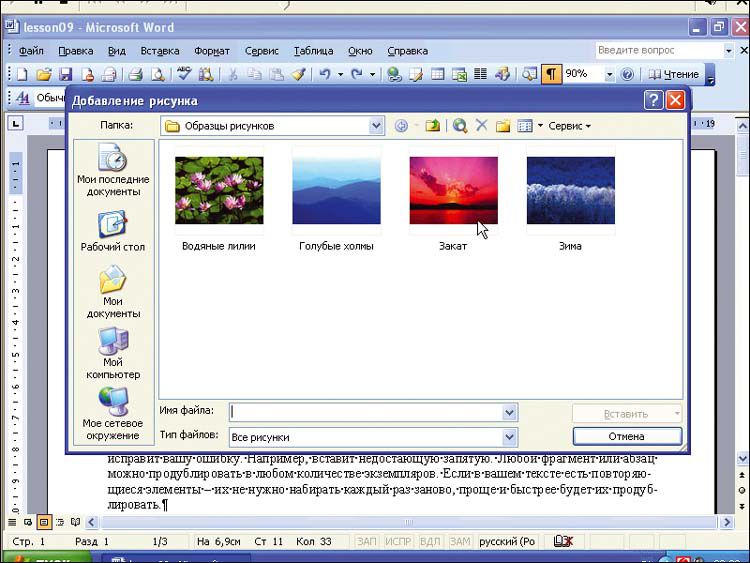Open 'Мои документы' folder shortcut

113,291
